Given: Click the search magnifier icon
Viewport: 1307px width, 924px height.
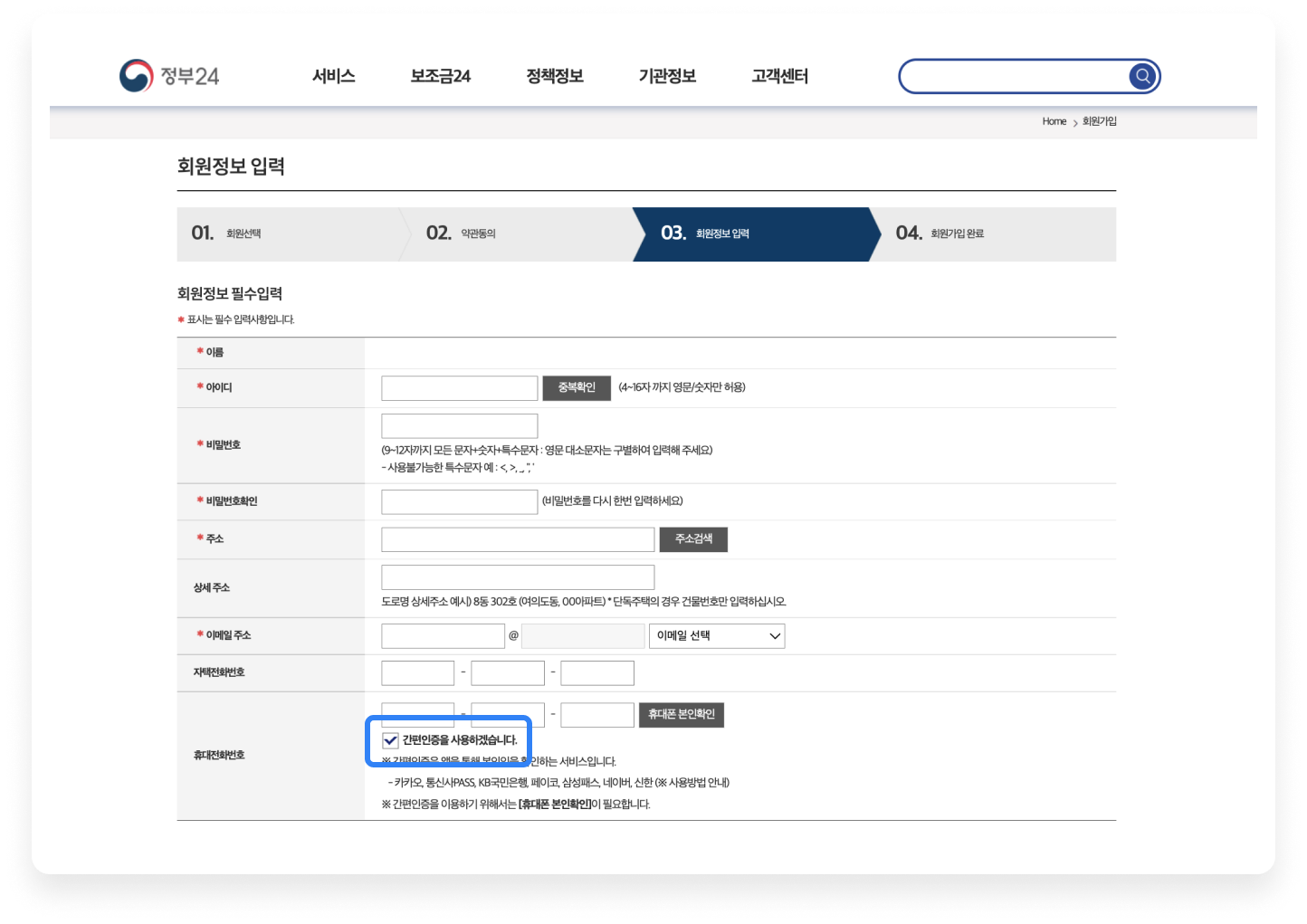Looking at the screenshot, I should pos(1143,76).
